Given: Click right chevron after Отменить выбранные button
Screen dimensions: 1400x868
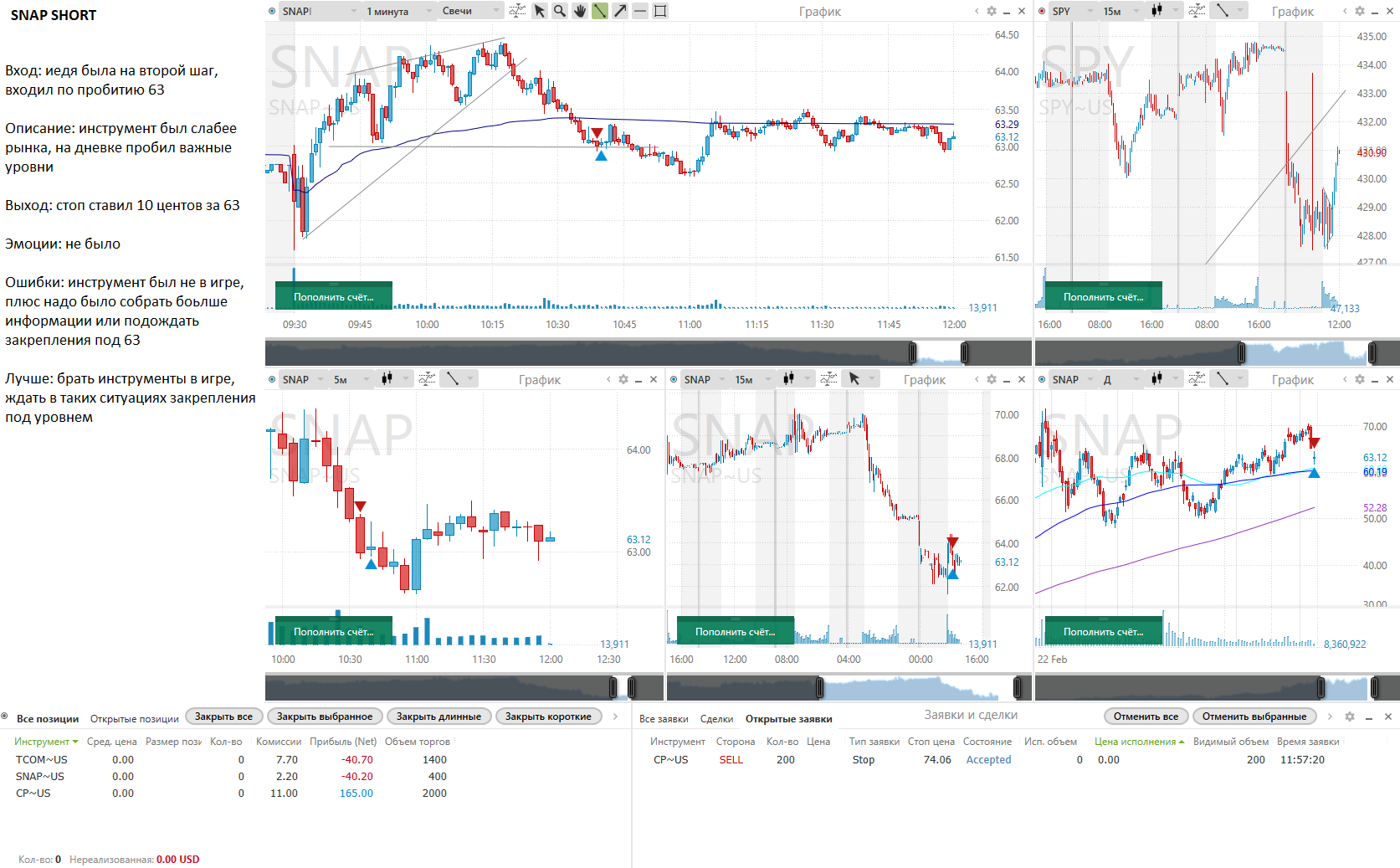Looking at the screenshot, I should [x=1330, y=716].
